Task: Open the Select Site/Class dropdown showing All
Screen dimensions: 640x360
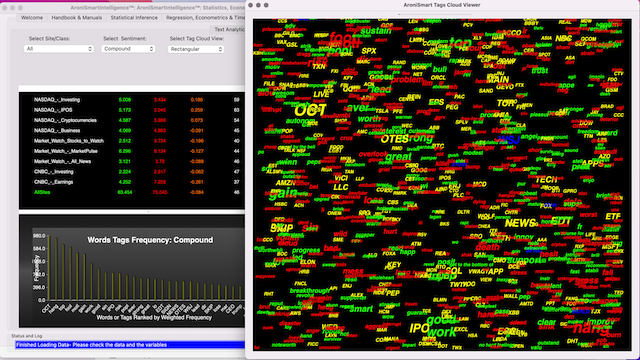Action: [59, 49]
